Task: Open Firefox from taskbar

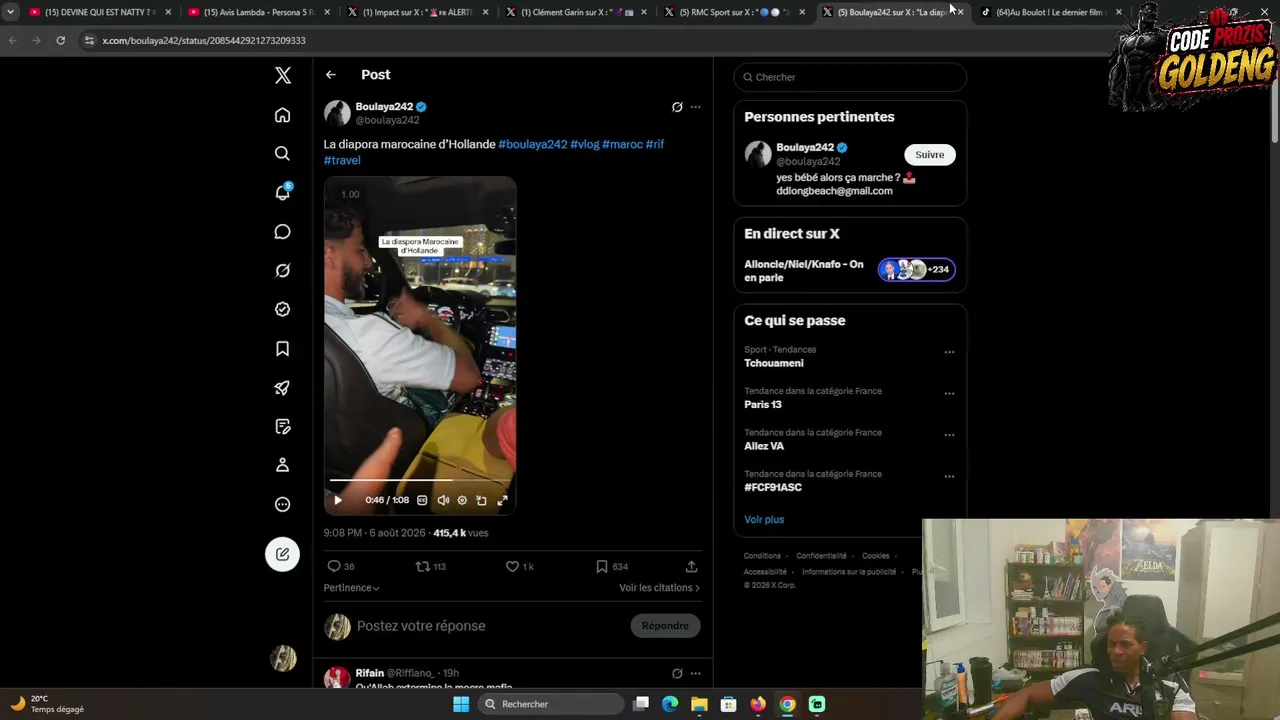Action: point(758,704)
